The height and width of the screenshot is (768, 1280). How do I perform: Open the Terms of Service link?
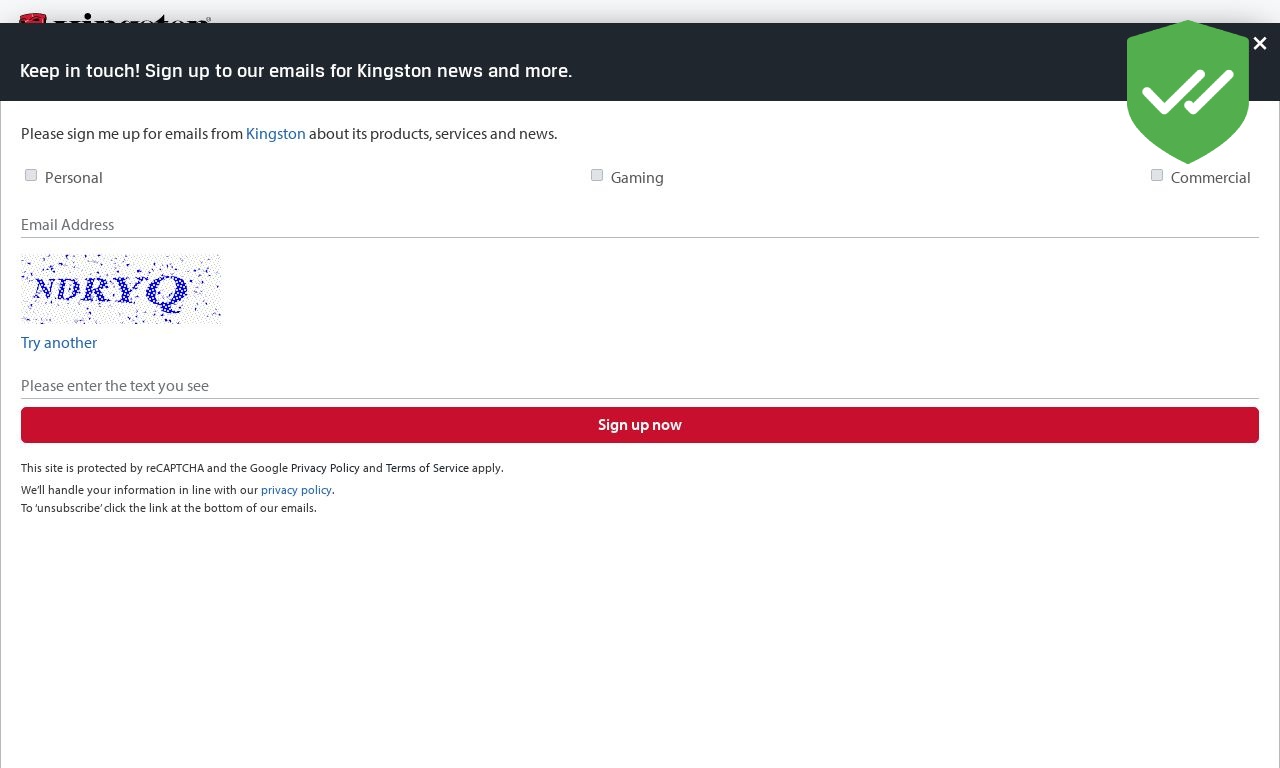pyautogui.click(x=427, y=468)
